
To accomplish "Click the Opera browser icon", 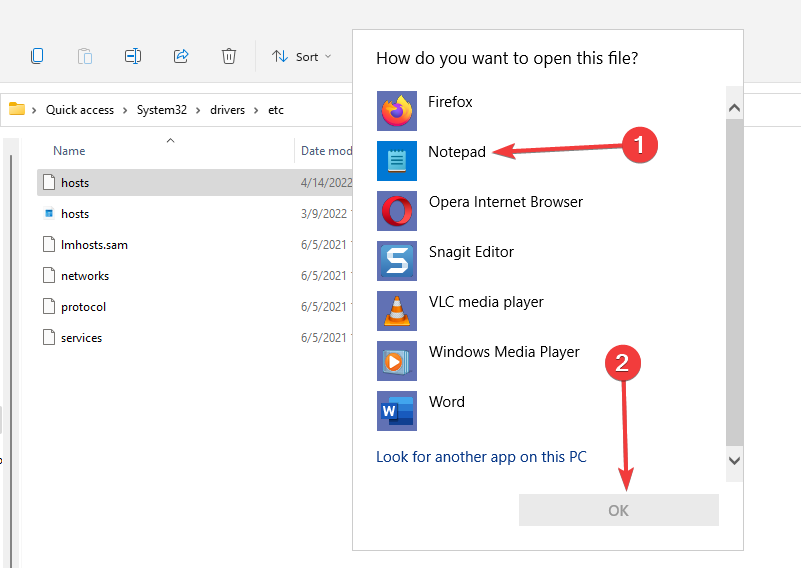I will [x=397, y=211].
